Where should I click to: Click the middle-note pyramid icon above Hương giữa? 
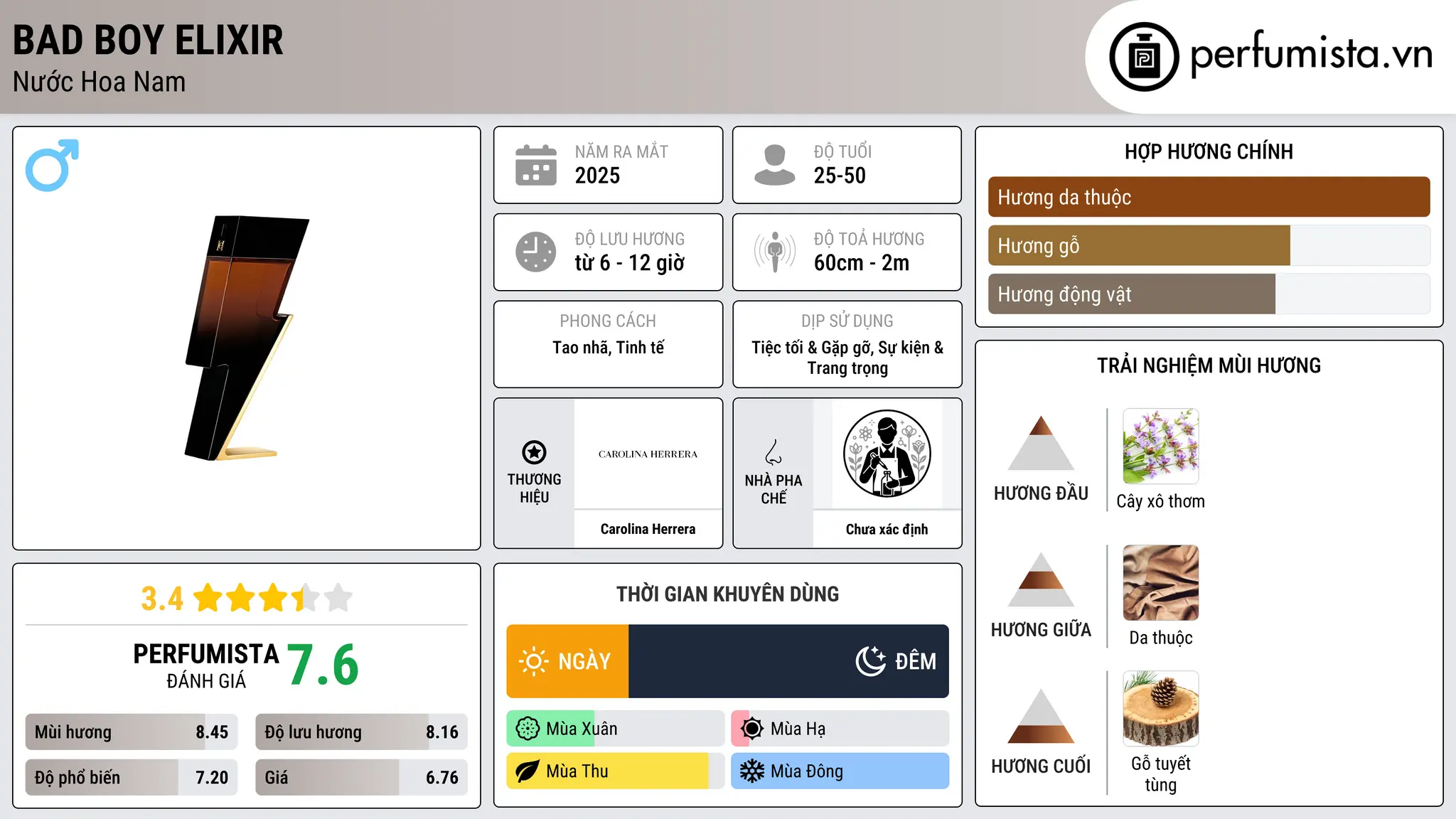click(1041, 579)
